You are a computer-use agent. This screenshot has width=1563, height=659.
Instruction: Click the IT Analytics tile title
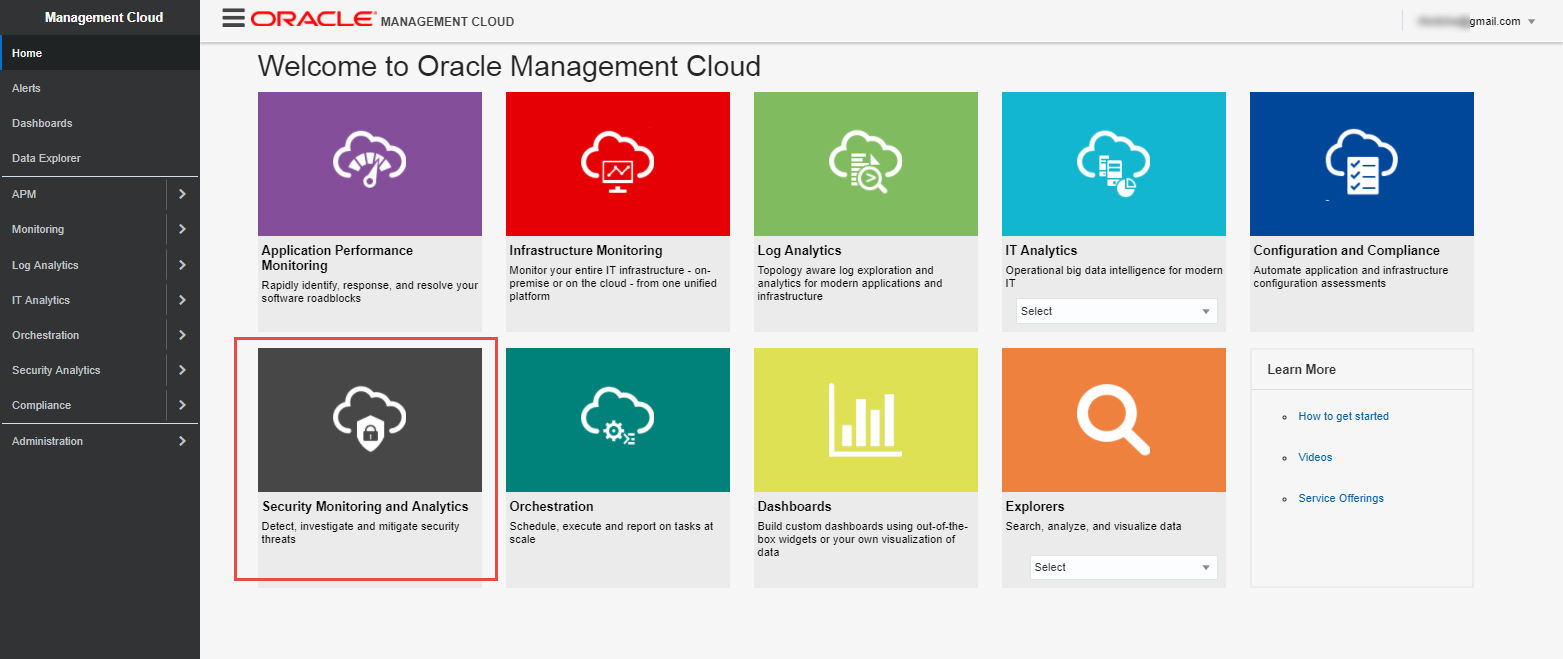coord(1041,250)
